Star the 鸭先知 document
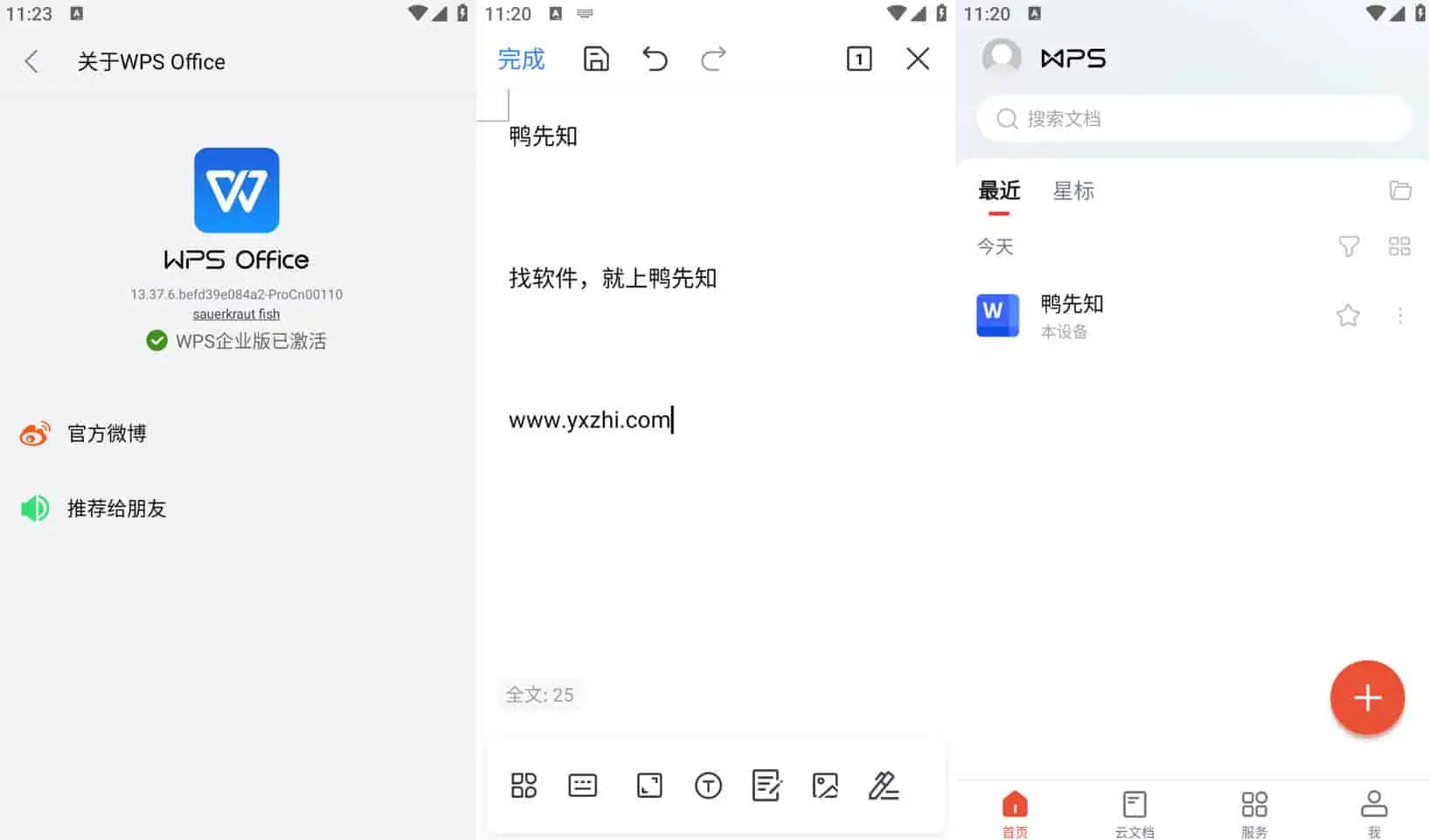Screen dimensions: 1429x840 (1347, 316)
